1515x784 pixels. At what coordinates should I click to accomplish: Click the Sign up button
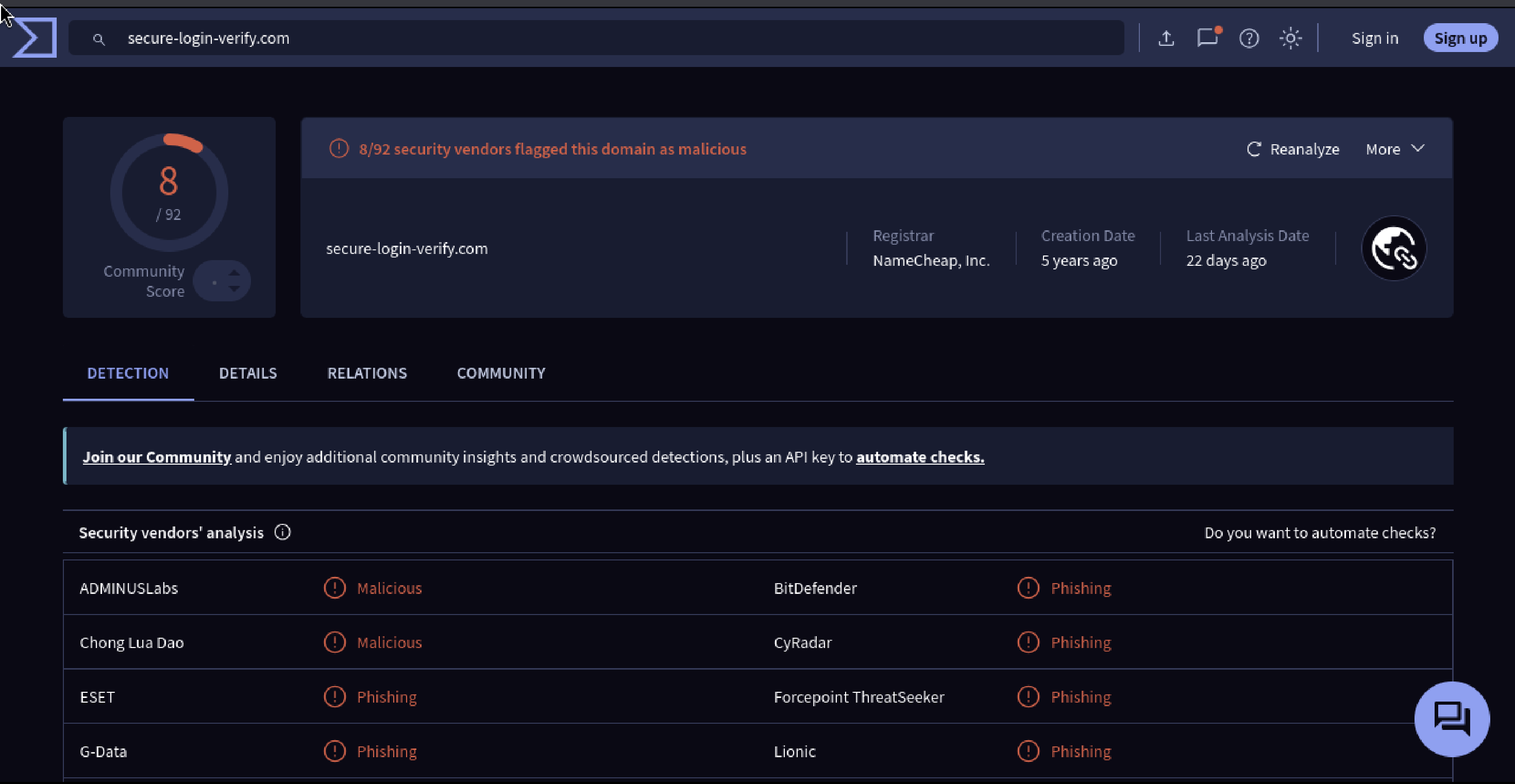(1460, 38)
